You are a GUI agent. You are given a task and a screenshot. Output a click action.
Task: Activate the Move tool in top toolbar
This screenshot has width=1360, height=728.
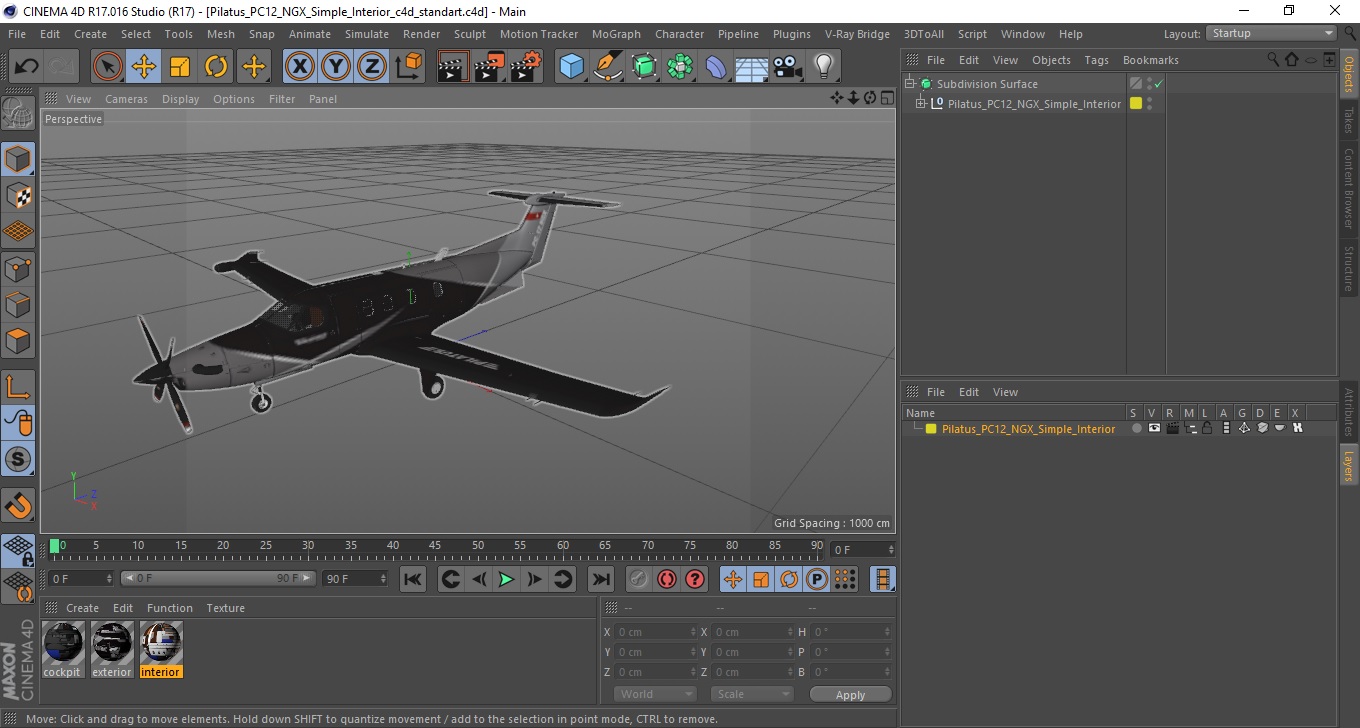point(144,67)
